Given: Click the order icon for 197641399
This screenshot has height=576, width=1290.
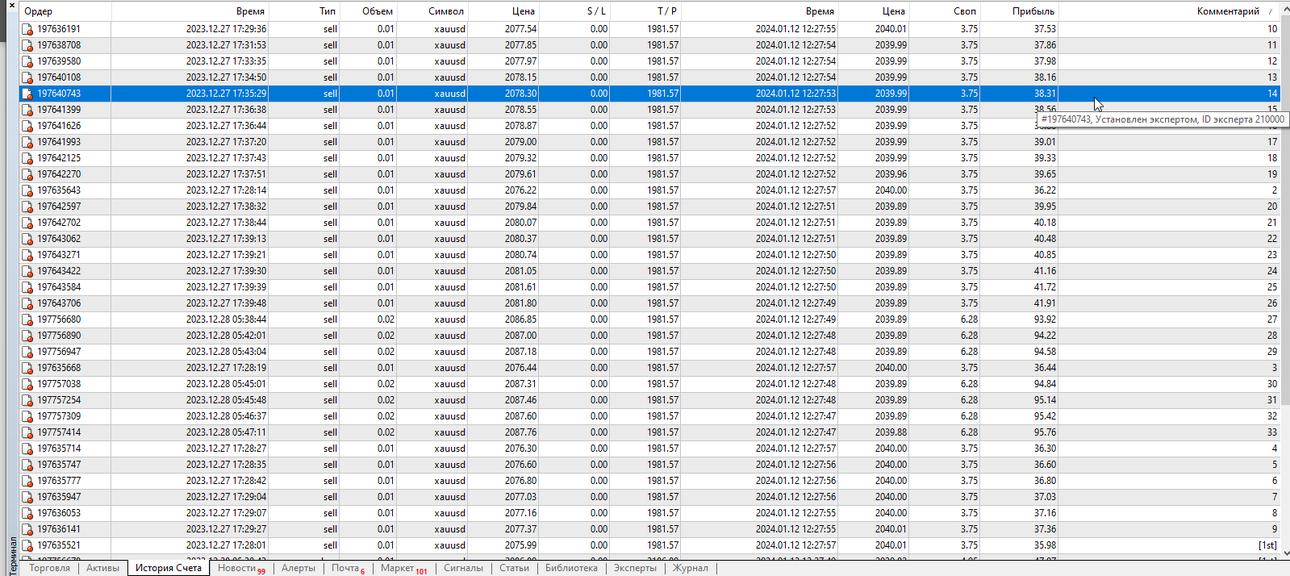Looking at the screenshot, I should pos(28,109).
